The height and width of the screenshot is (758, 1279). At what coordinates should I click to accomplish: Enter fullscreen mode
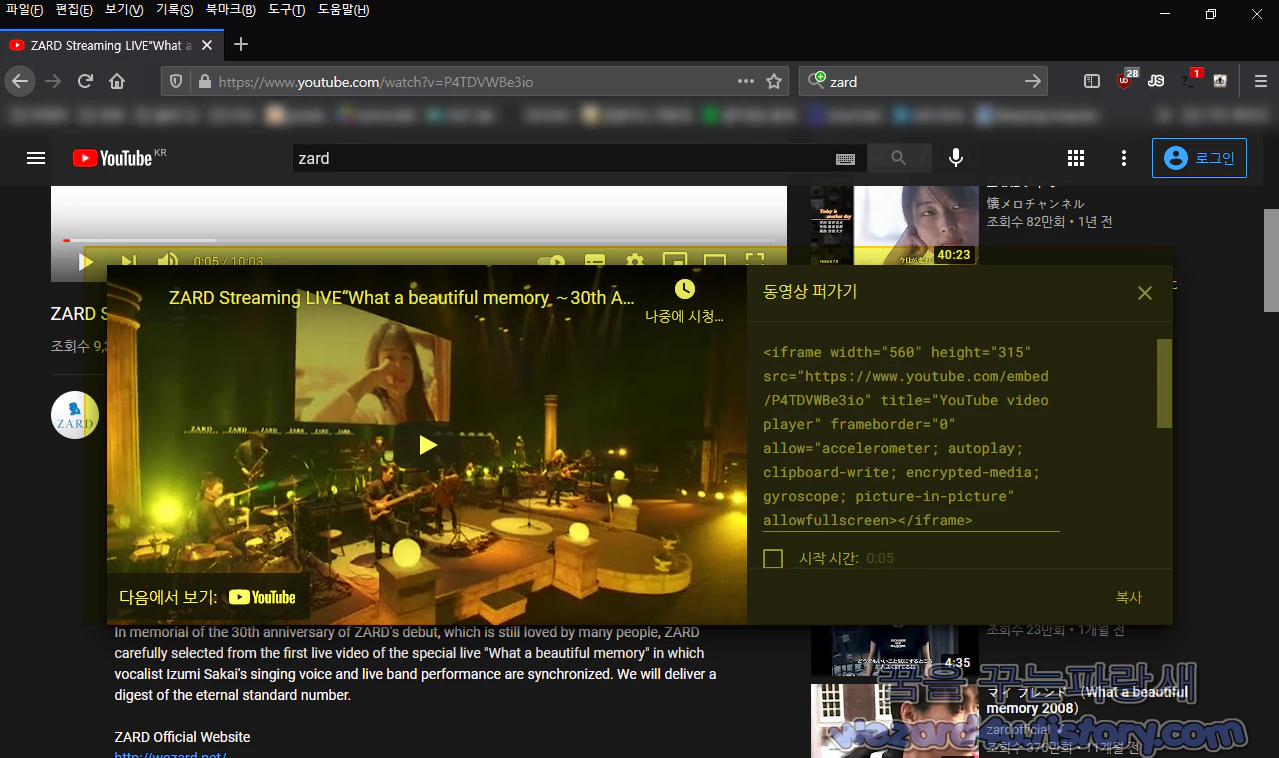tap(755, 262)
